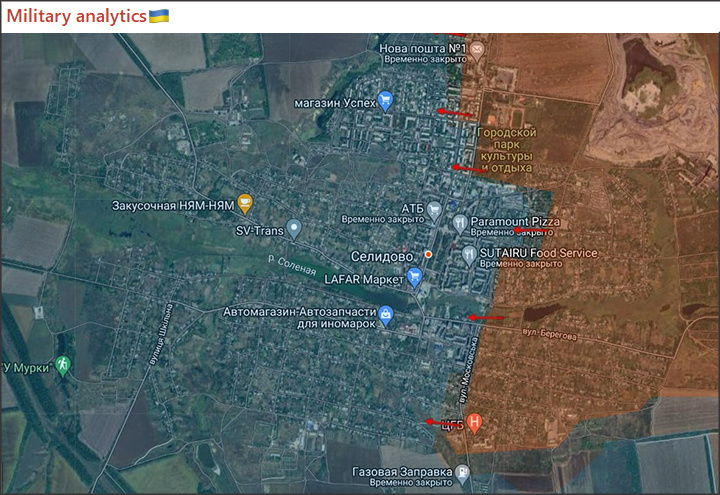This screenshot has height=495, width=720.
Task: Select the Paramount Pizza restaurant icon
Action: [459, 222]
